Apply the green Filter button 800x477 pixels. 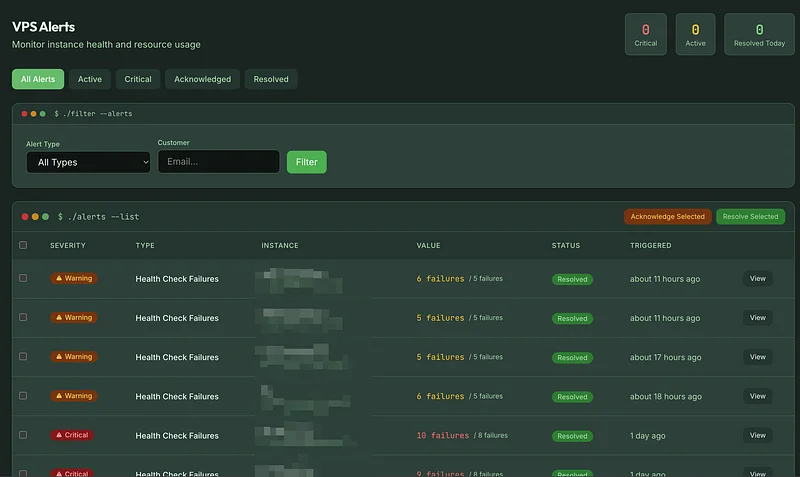pyautogui.click(x=307, y=162)
